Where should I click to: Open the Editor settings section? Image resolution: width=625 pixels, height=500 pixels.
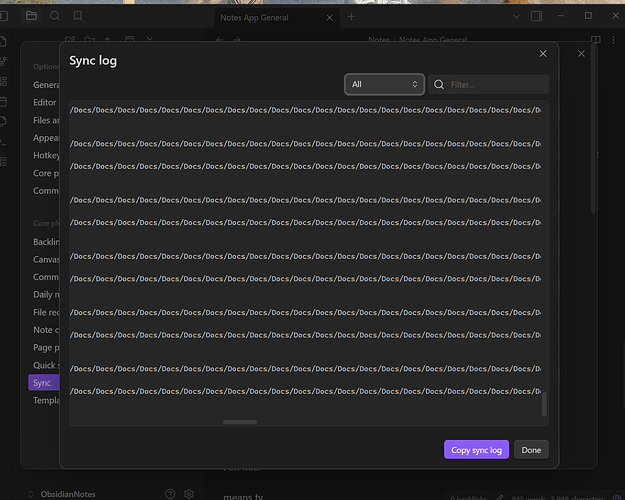point(44,102)
